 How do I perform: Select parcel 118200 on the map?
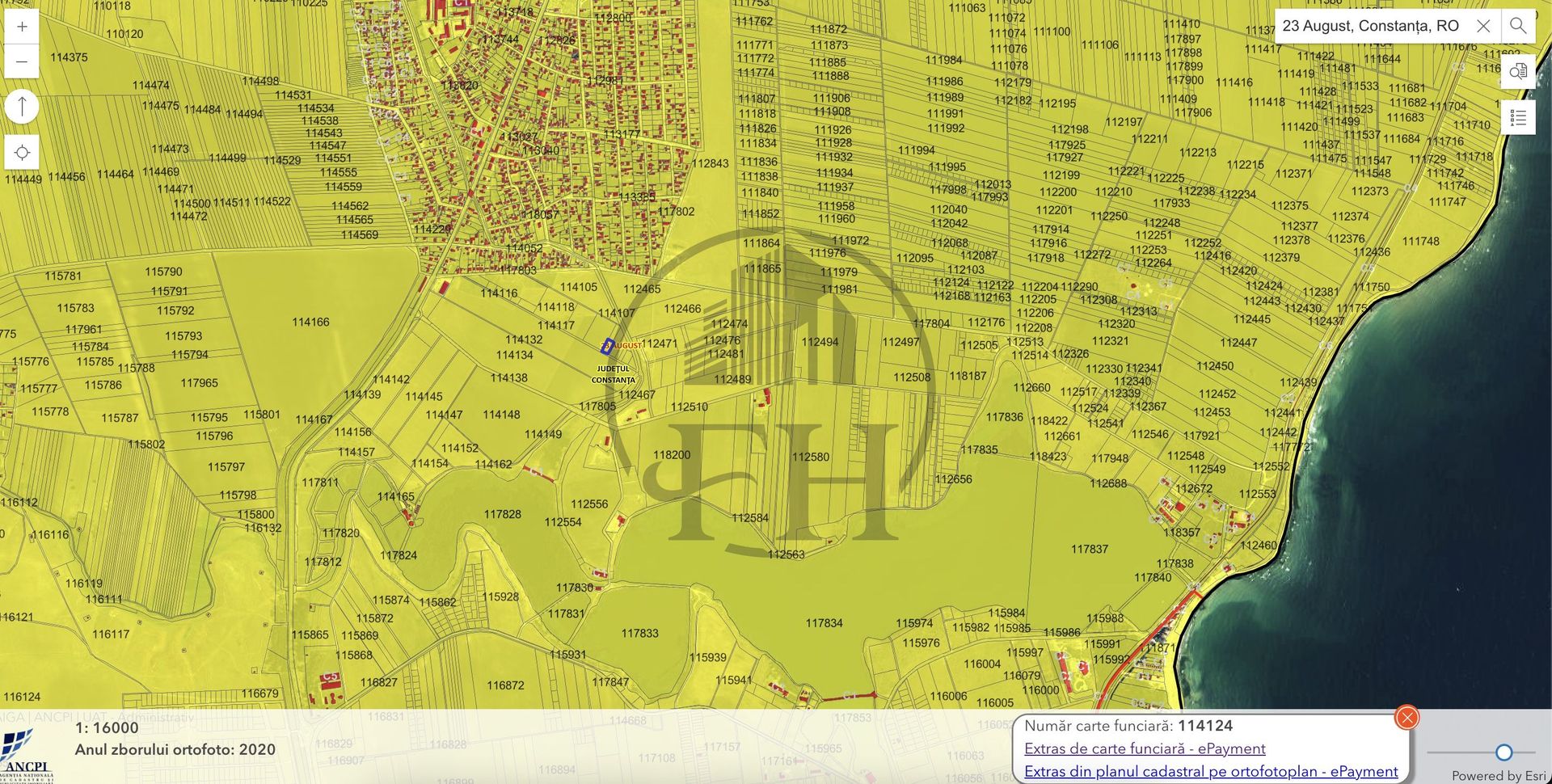[672, 455]
